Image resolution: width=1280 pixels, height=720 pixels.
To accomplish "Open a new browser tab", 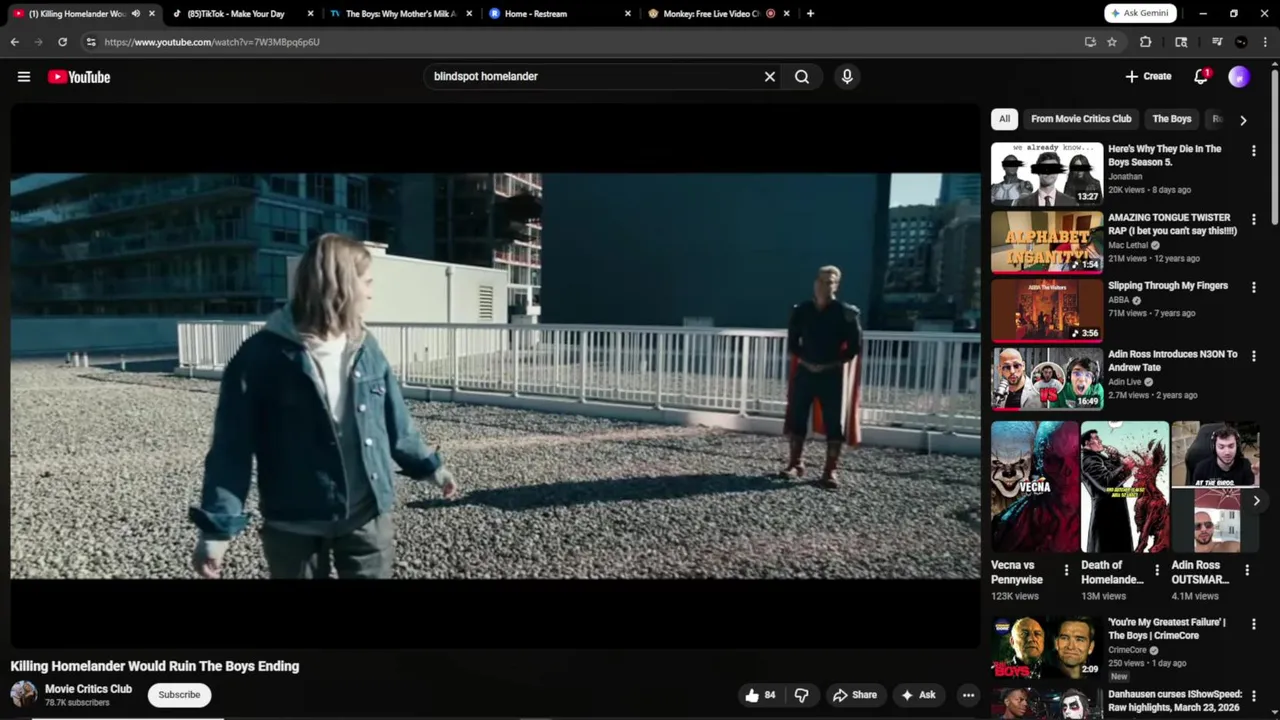I will (810, 14).
